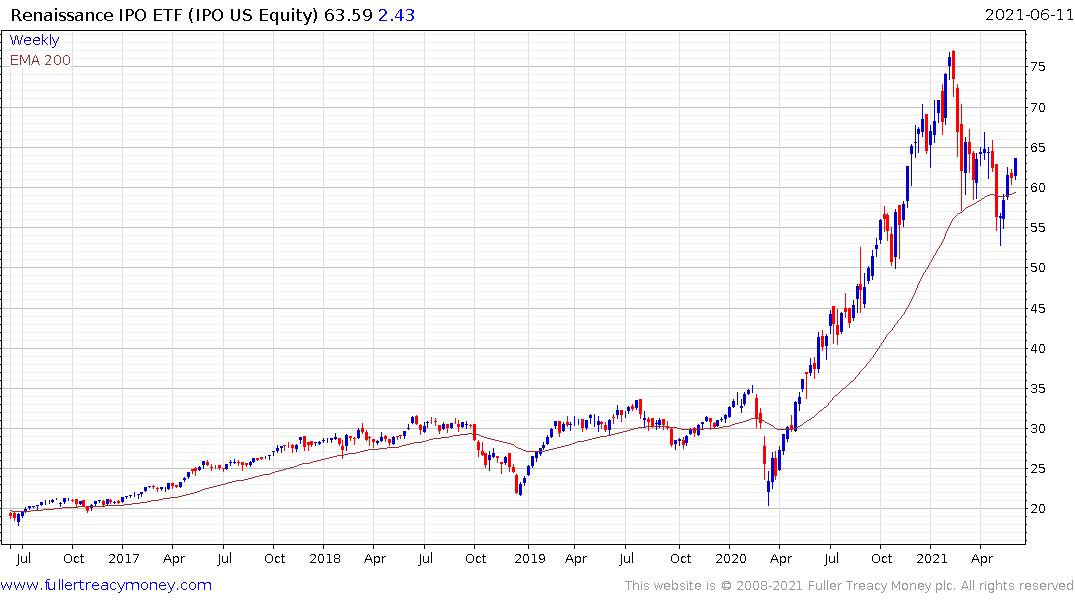The width and height of the screenshot is (1075, 600).
Task: Click the 'Weekly' interval label
Action: [34, 40]
